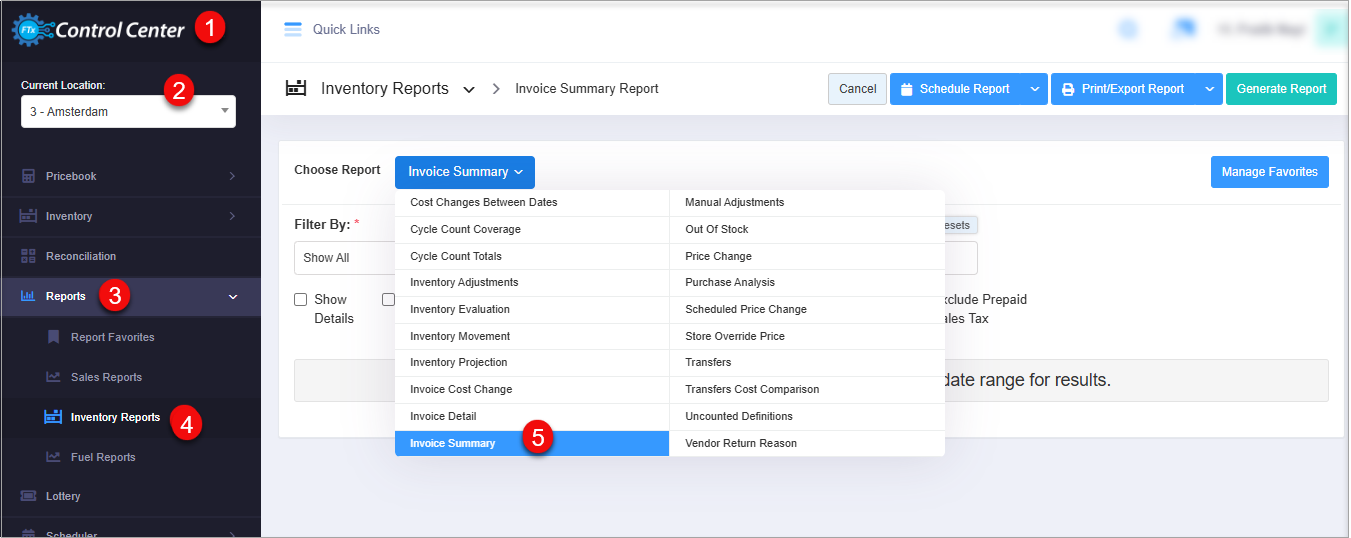Click the Report Favorites bookmark icon
Screen dimensions: 1351x538
tap(53, 337)
